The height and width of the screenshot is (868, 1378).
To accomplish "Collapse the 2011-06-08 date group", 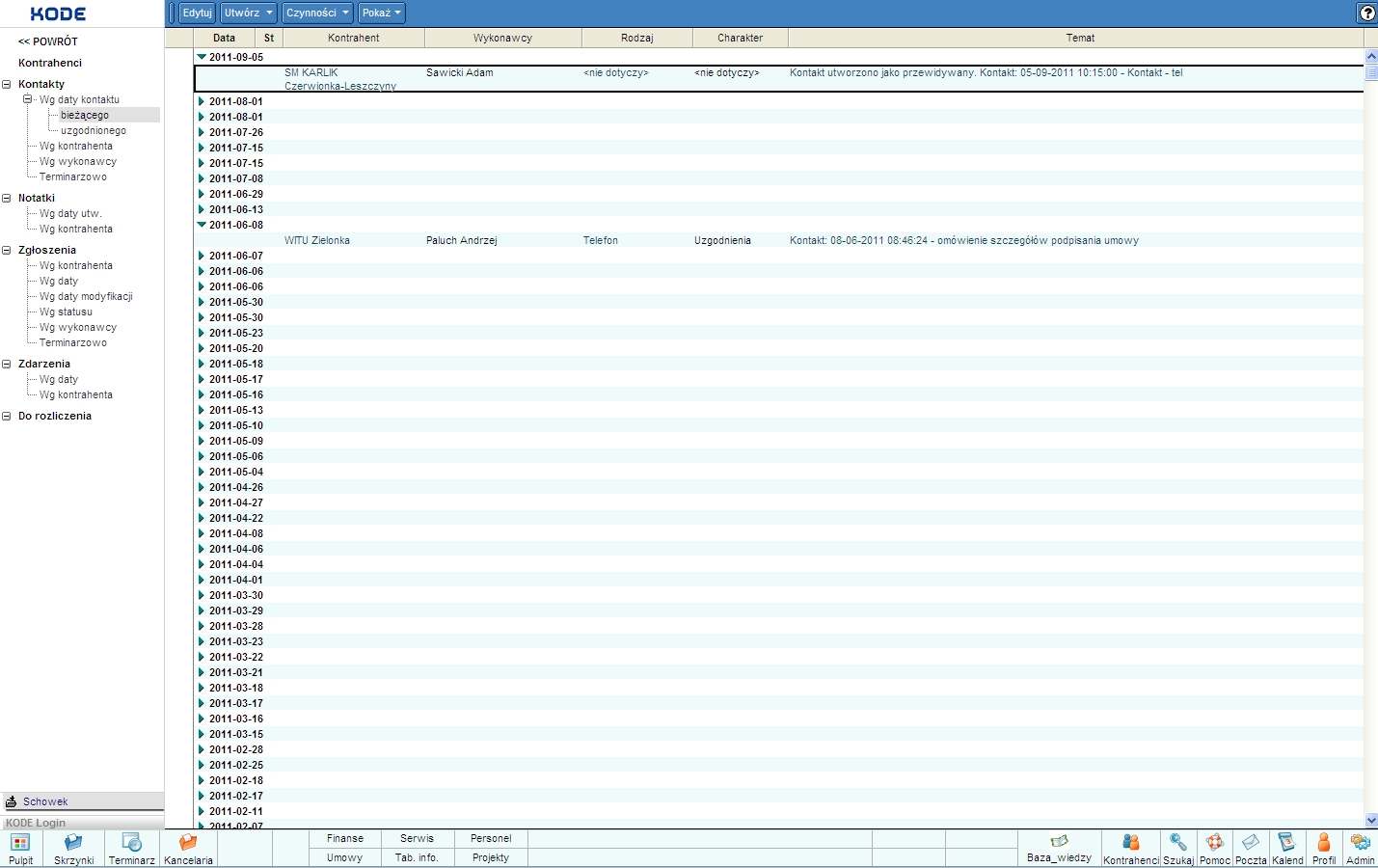I will tap(202, 225).
